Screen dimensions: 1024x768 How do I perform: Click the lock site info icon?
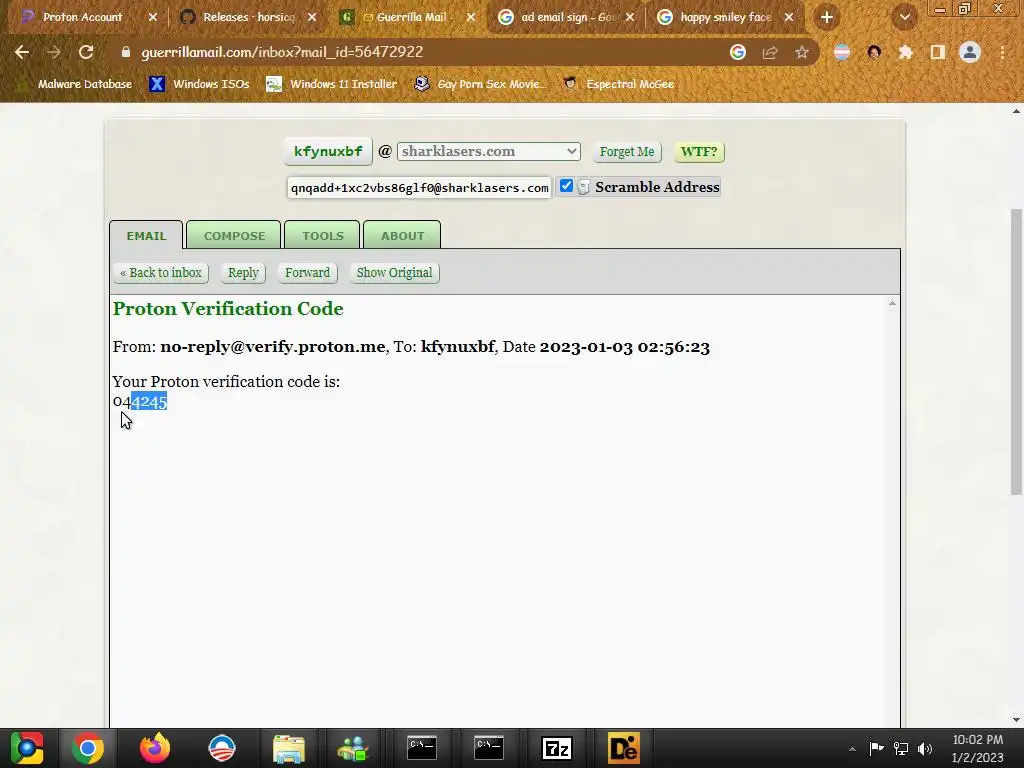point(126,52)
